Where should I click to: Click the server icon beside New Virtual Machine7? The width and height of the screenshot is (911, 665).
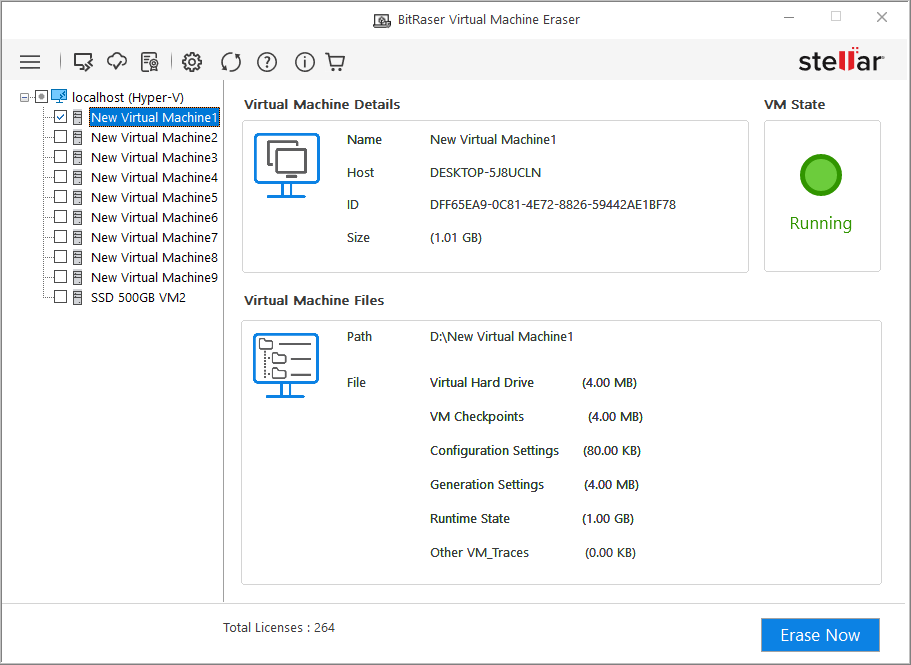click(x=77, y=238)
